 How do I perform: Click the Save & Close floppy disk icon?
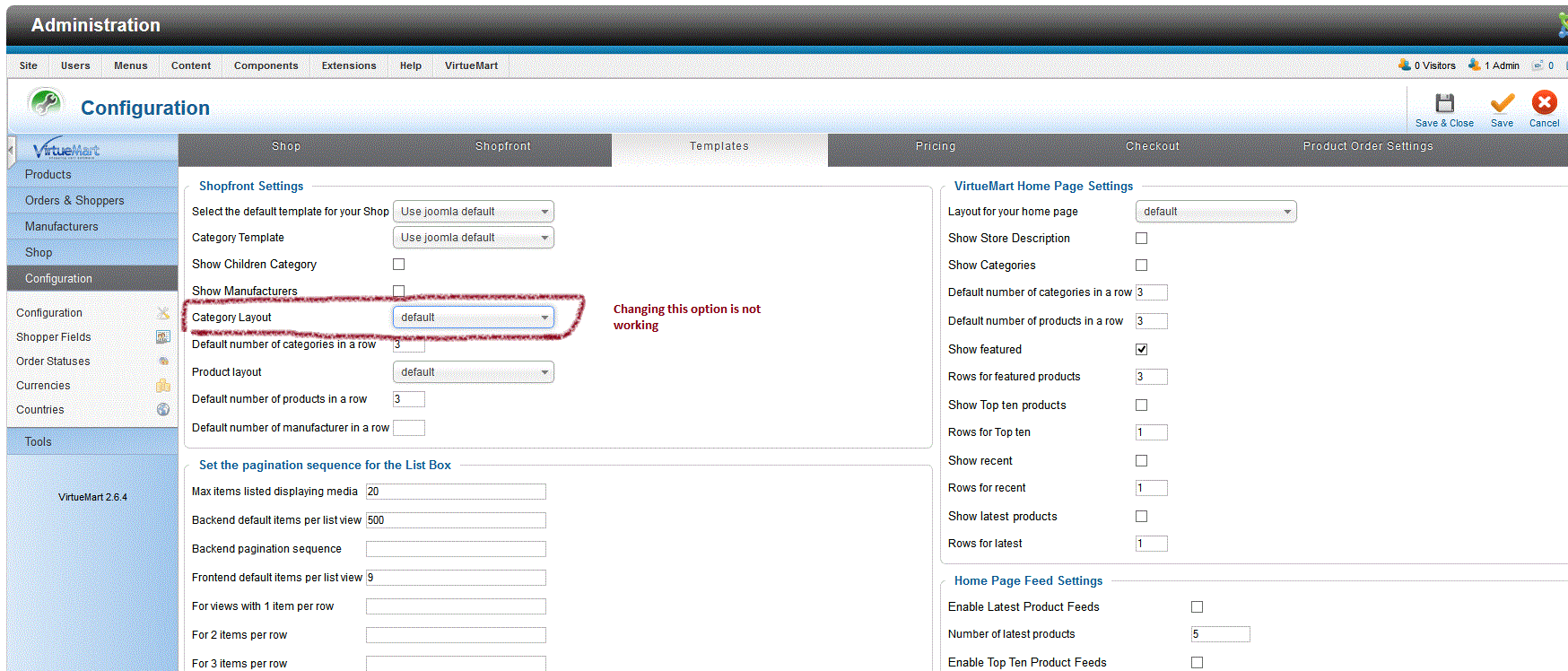[x=1444, y=103]
